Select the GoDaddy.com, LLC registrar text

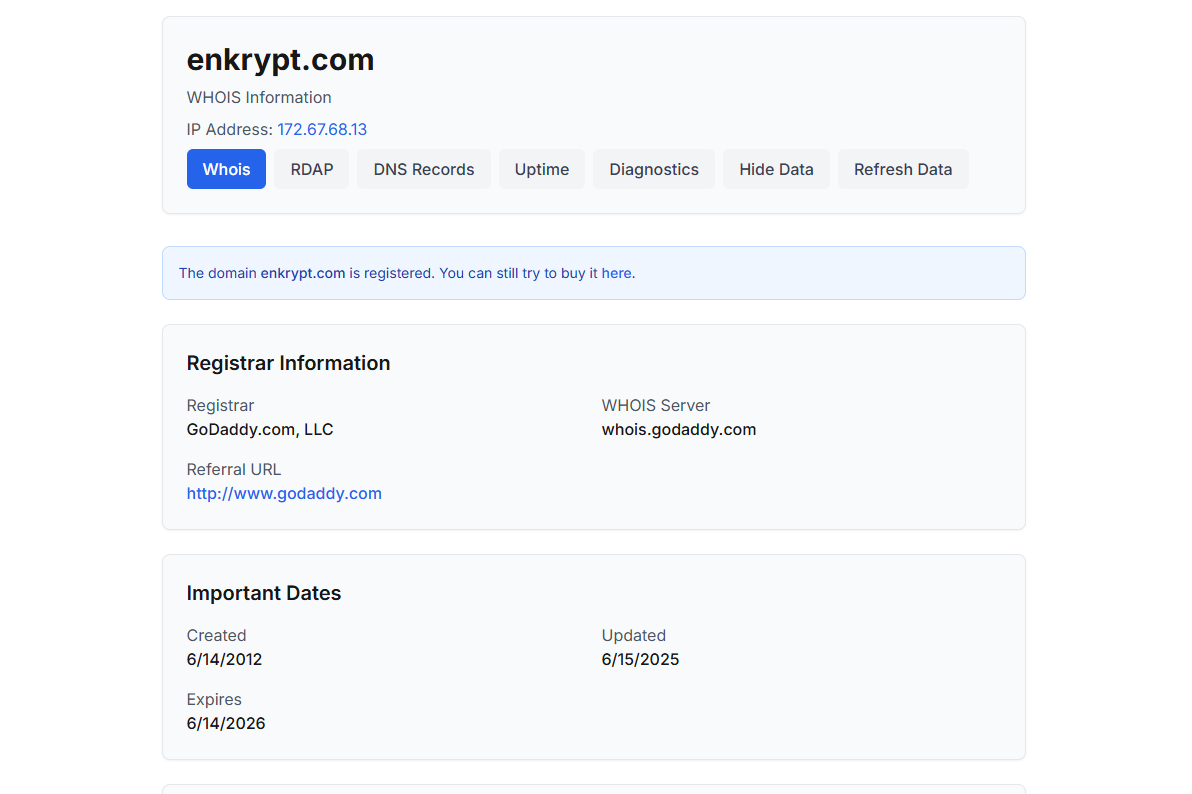260,430
